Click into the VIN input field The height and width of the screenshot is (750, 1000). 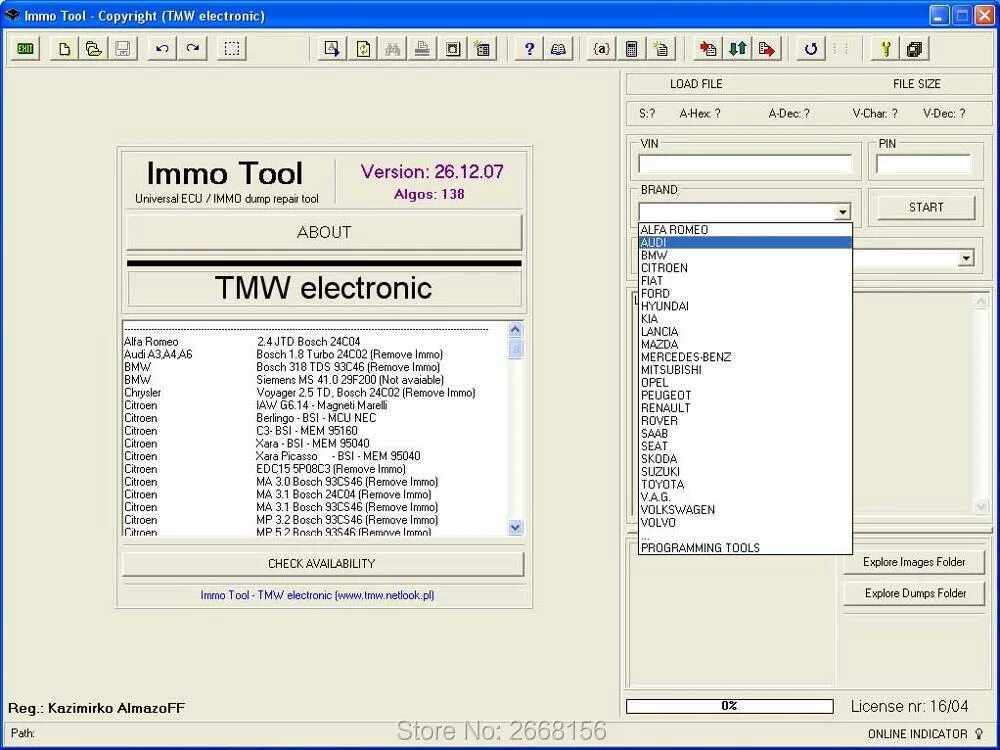coord(745,164)
